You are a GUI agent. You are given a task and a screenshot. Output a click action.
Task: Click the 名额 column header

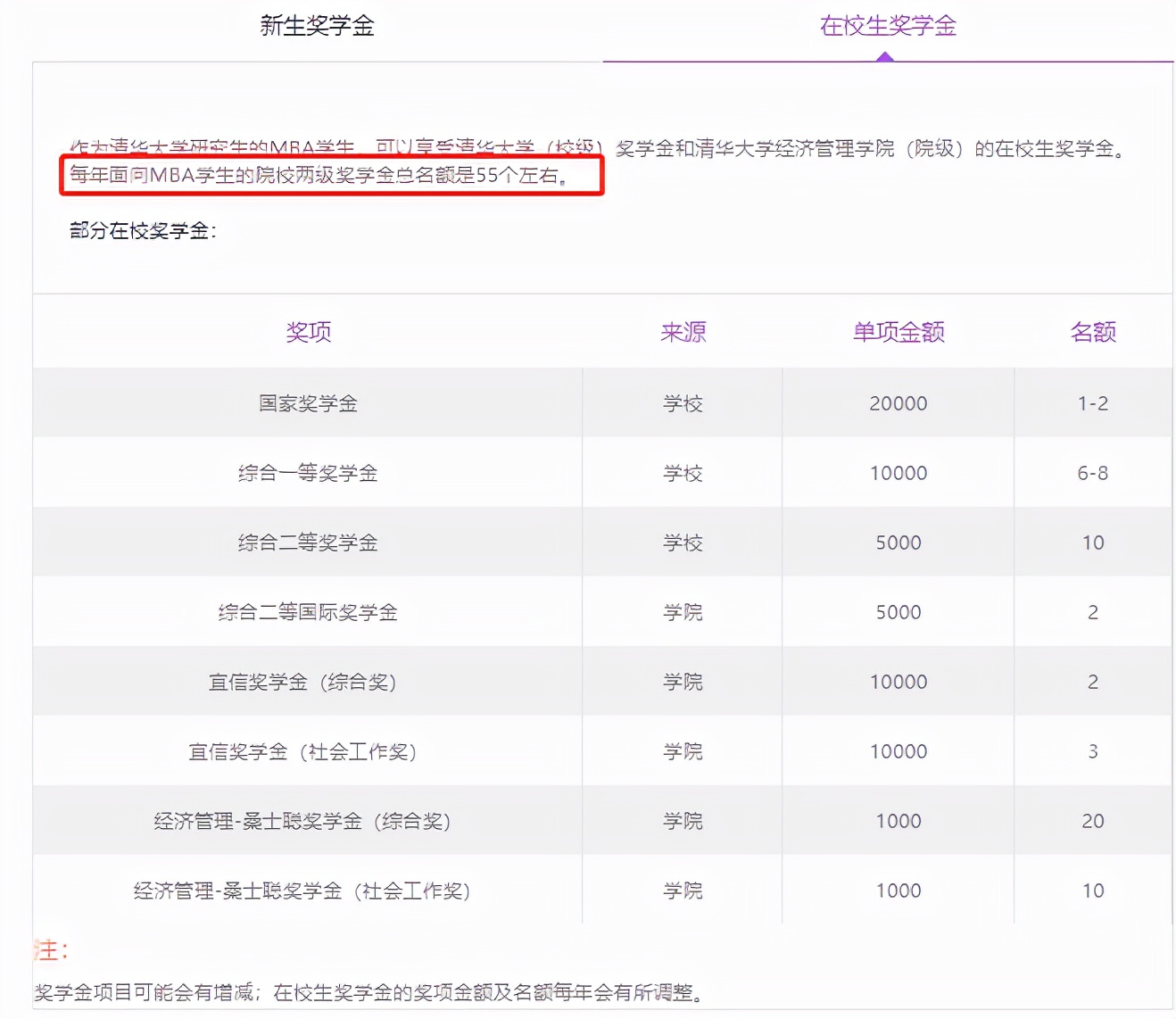pos(1092,331)
